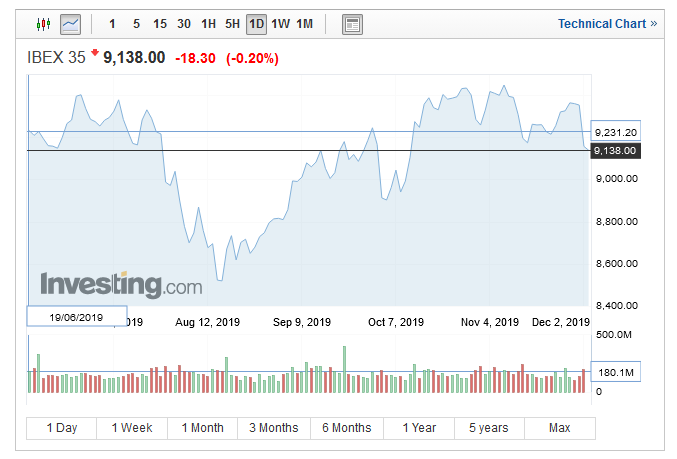Set interval to 5 minutes
Screen dimensions: 677x459
[136, 24]
